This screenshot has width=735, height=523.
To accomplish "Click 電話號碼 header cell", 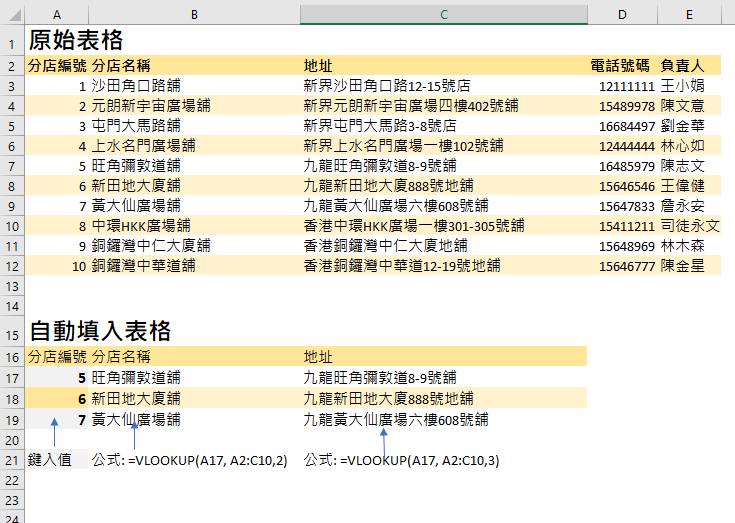I will point(620,66).
